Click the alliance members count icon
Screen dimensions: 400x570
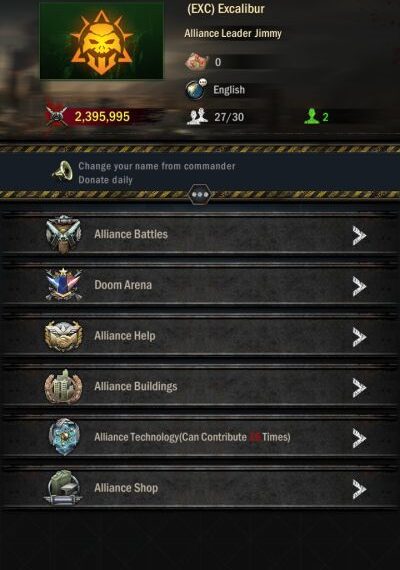197,117
